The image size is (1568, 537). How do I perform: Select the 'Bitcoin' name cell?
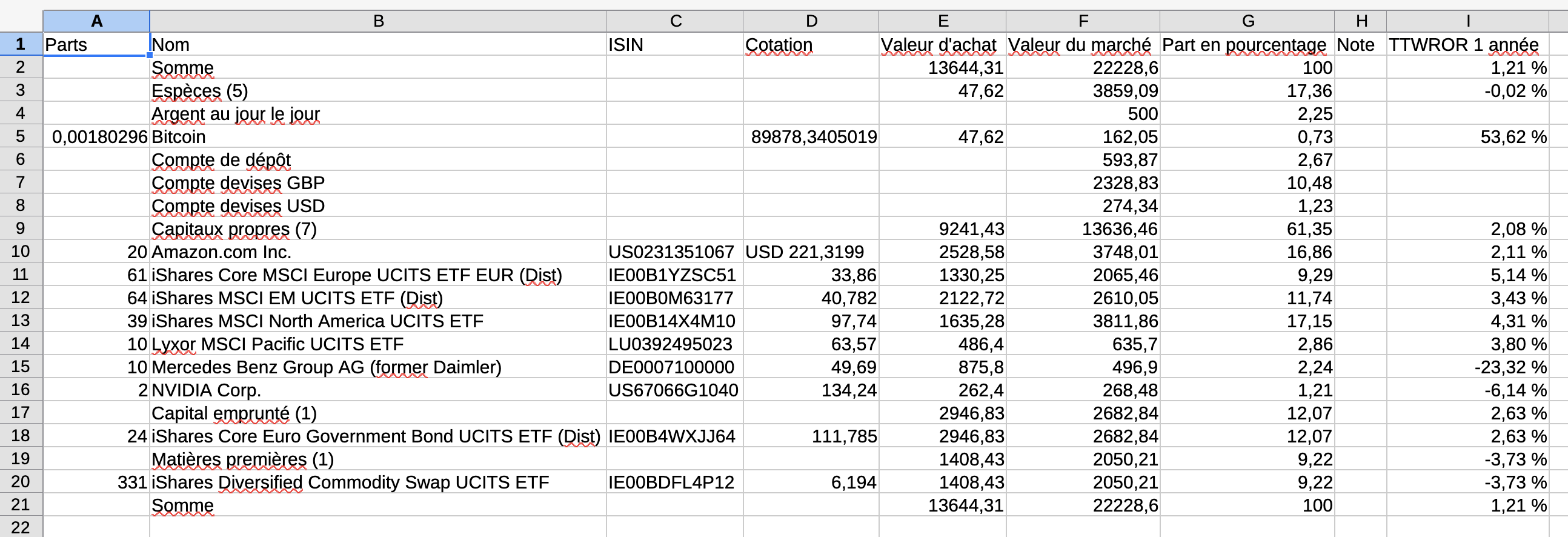pos(378,136)
